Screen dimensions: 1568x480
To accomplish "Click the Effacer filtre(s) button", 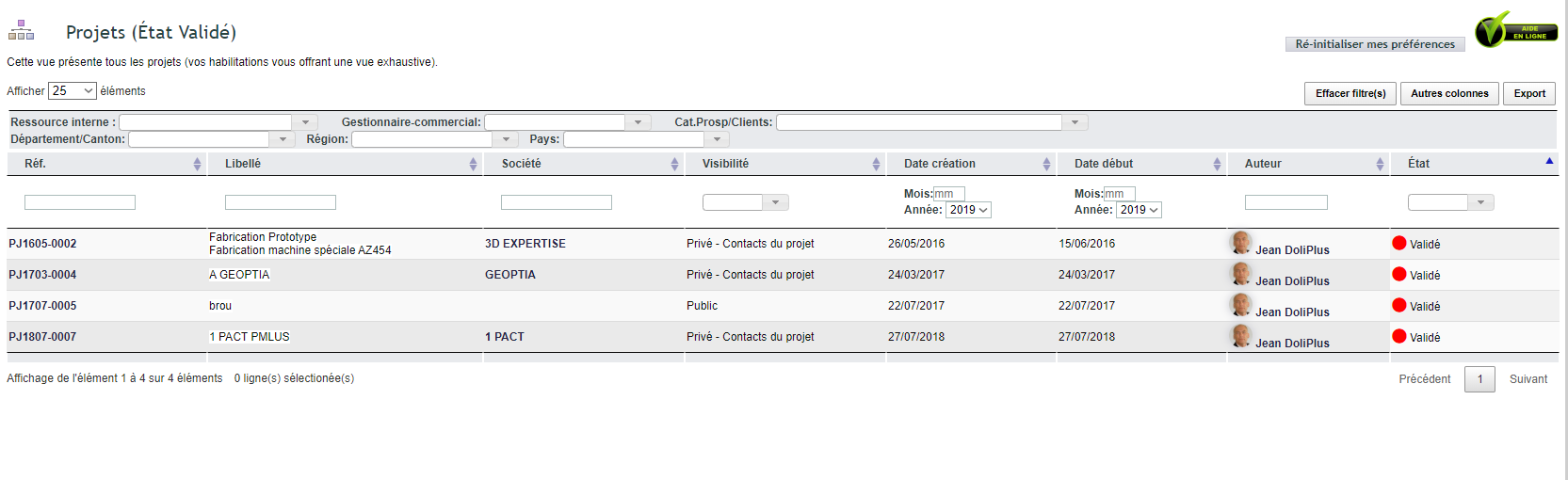I will point(1350,93).
